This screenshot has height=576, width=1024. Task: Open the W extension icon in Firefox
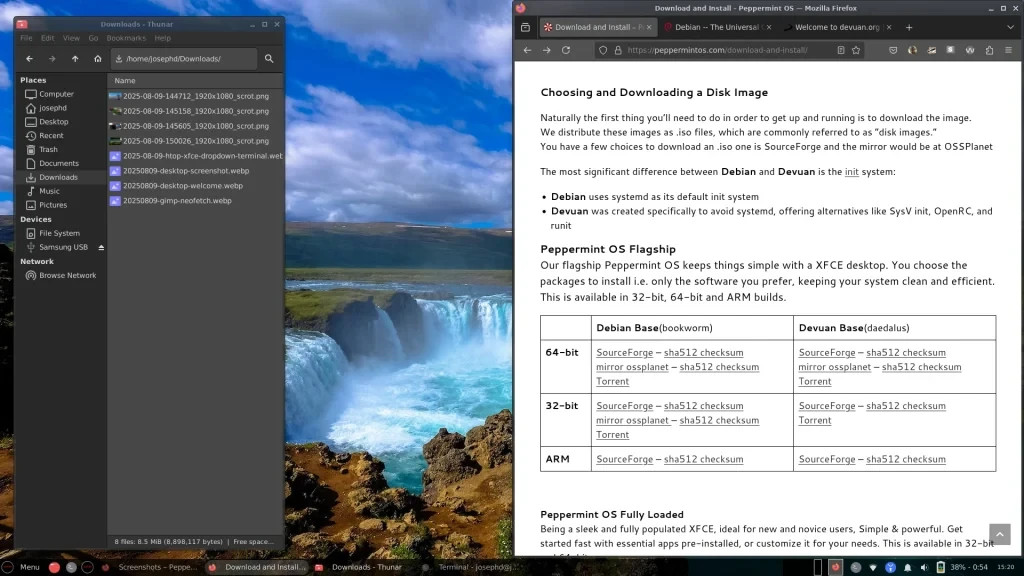click(x=970, y=50)
